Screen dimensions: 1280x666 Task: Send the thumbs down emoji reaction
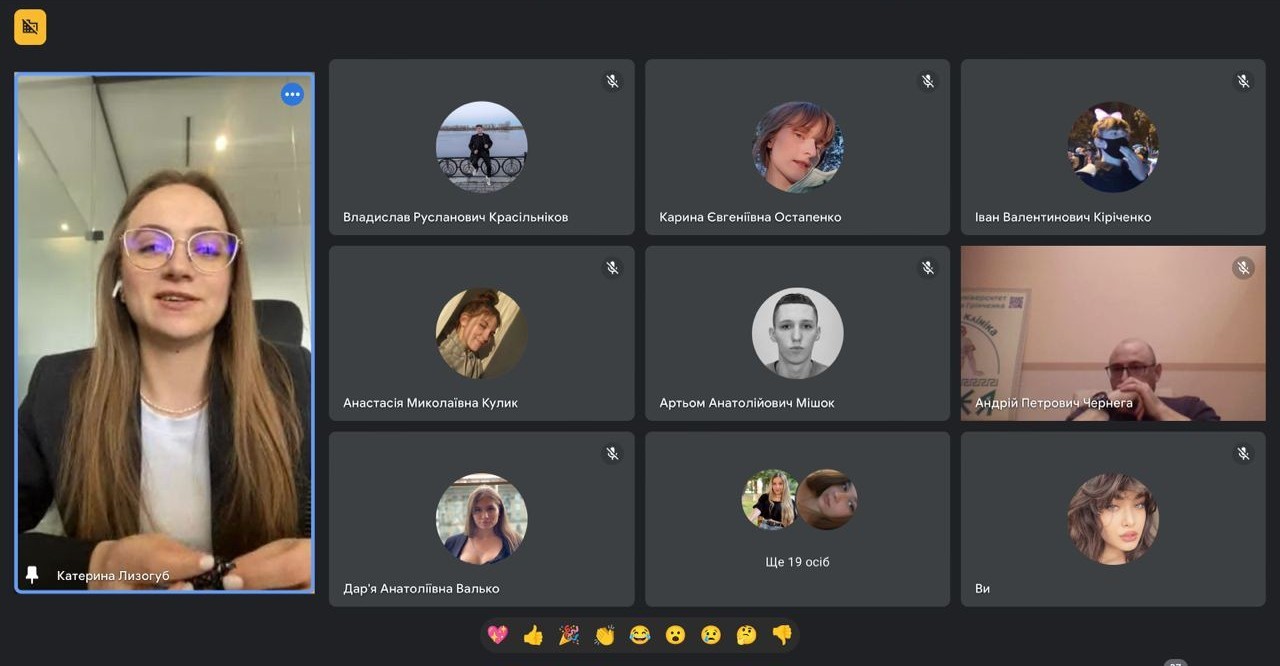point(782,635)
